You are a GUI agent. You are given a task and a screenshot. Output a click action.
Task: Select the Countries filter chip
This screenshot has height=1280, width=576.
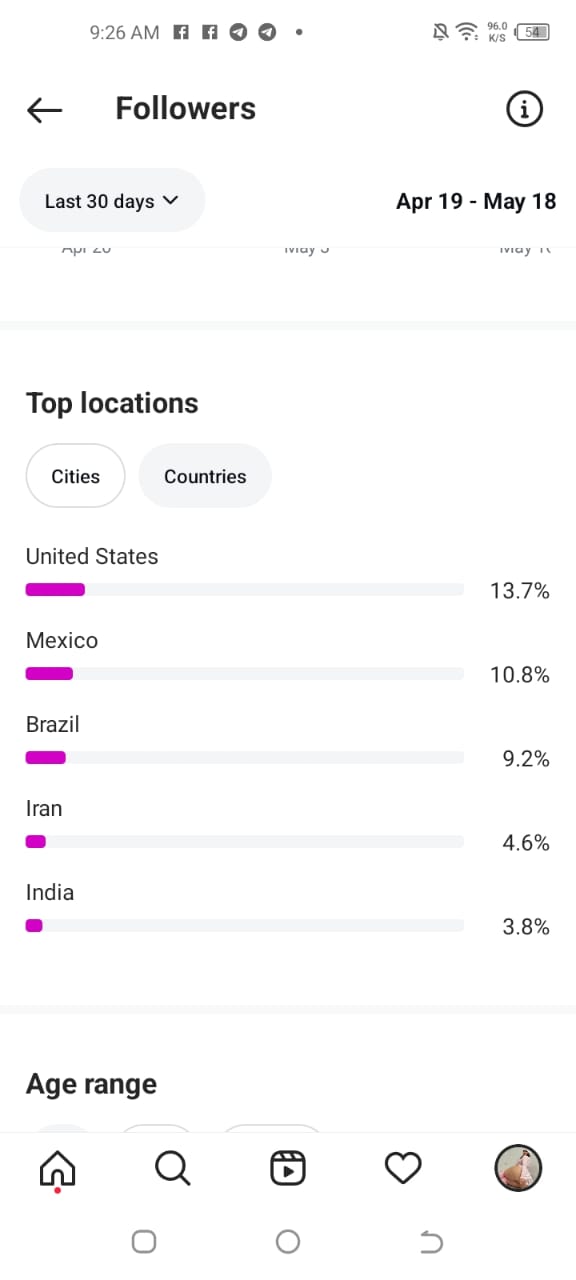pos(205,476)
